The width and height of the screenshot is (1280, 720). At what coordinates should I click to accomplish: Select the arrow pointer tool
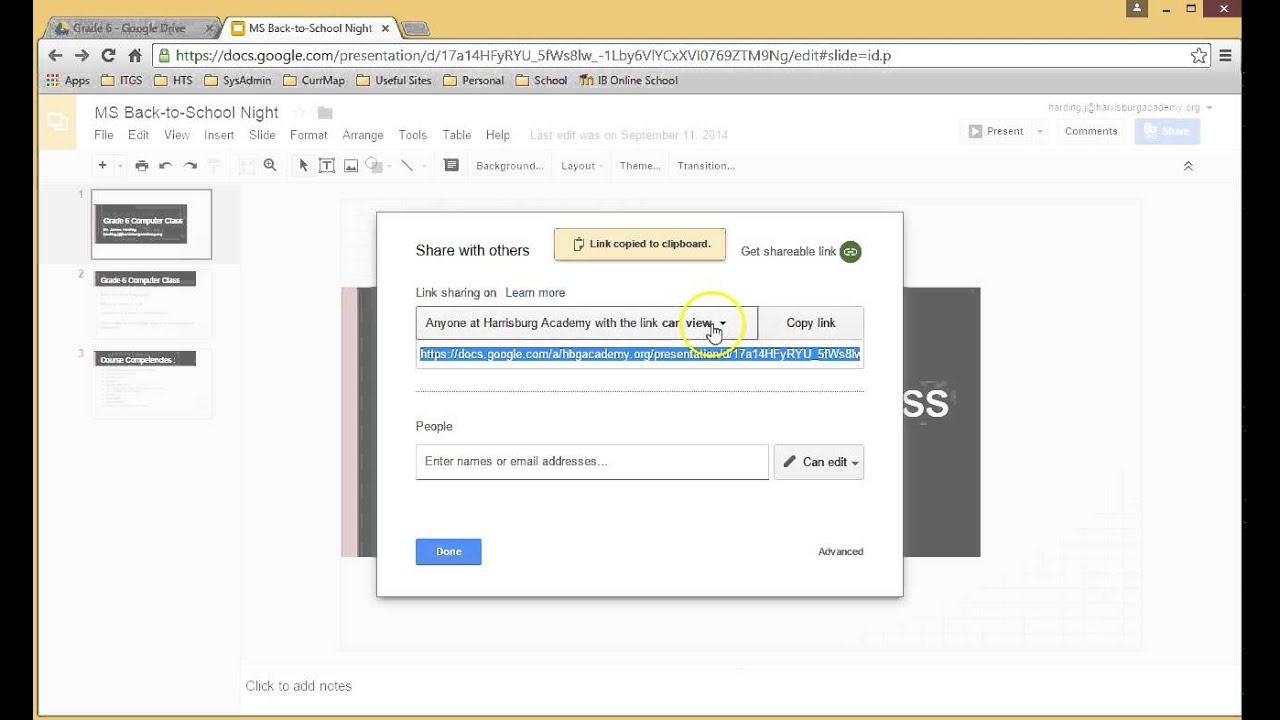(x=303, y=166)
